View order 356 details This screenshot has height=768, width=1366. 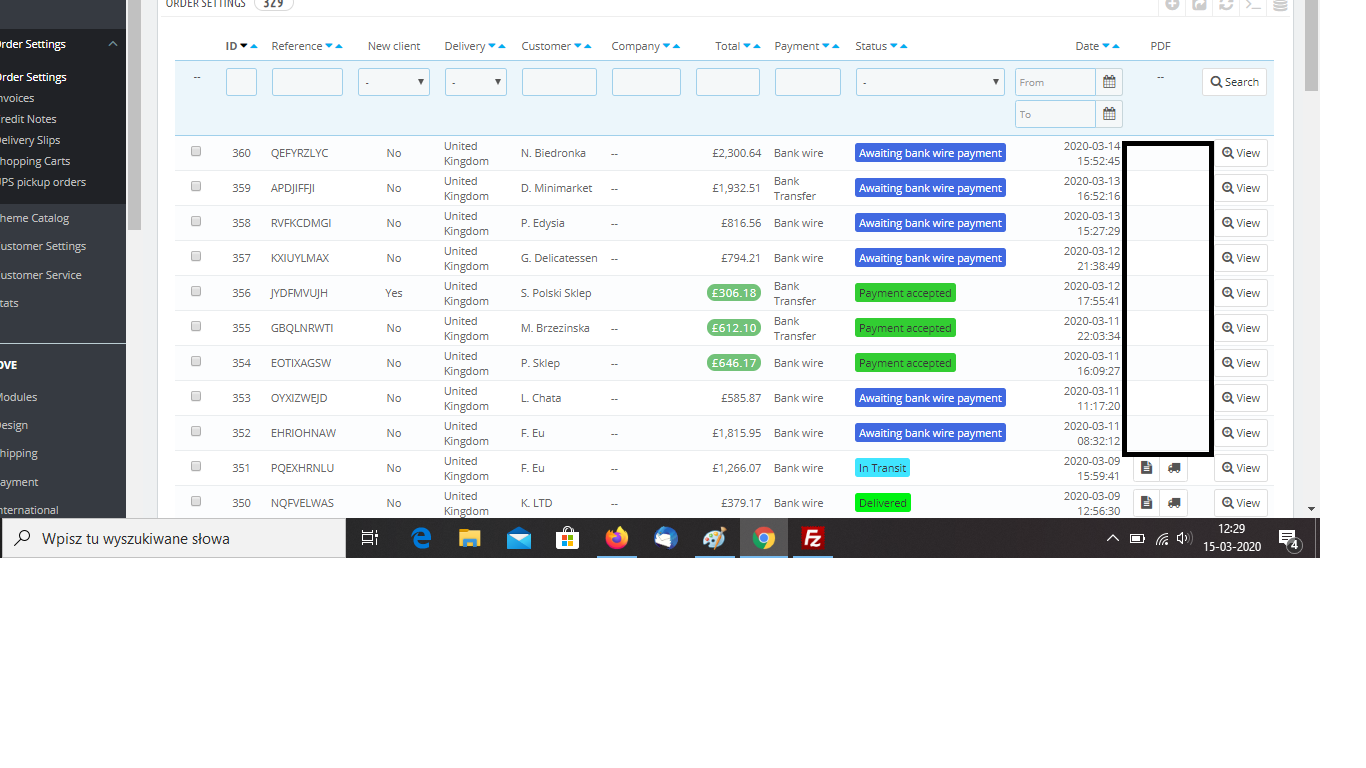click(1241, 293)
